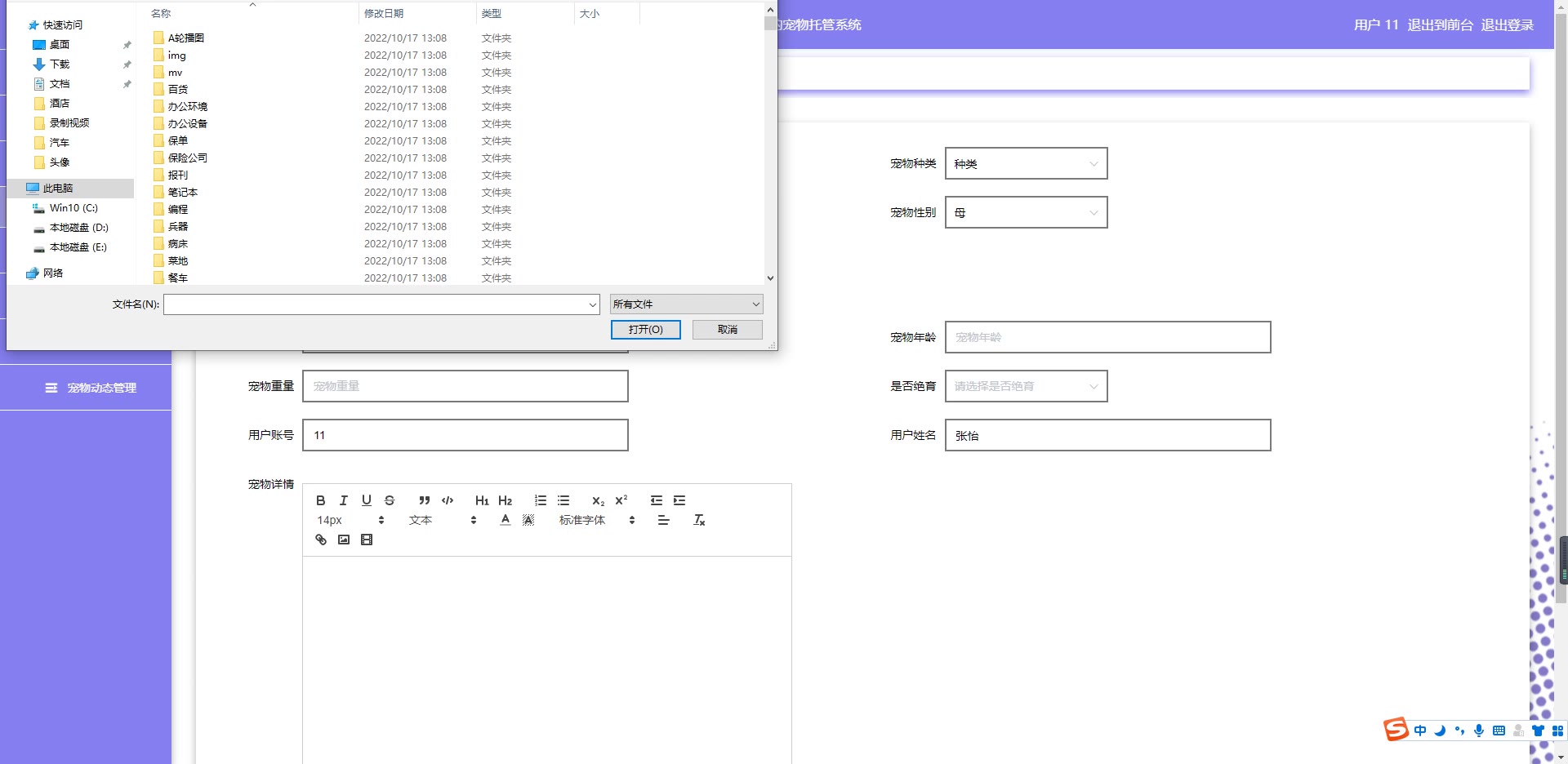Viewport: 1568px width, 764px height.
Task: Click into the 宠物重量 input field
Action: (x=465, y=386)
